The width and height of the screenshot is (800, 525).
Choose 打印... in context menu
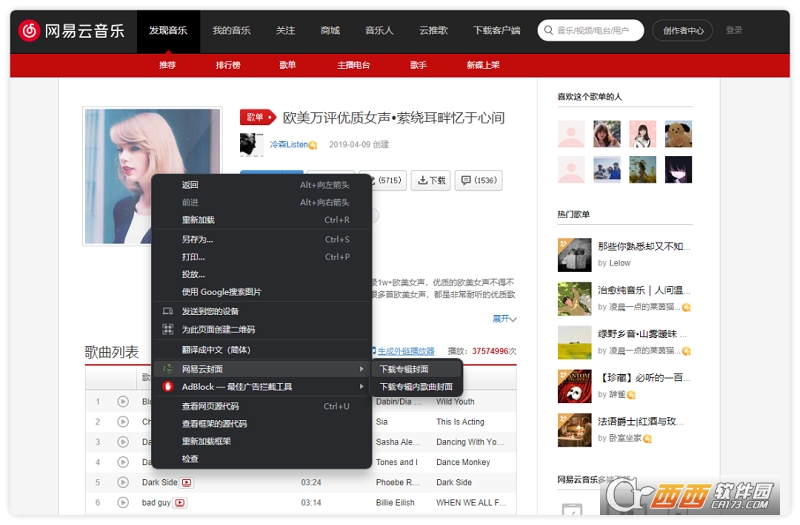(261, 257)
